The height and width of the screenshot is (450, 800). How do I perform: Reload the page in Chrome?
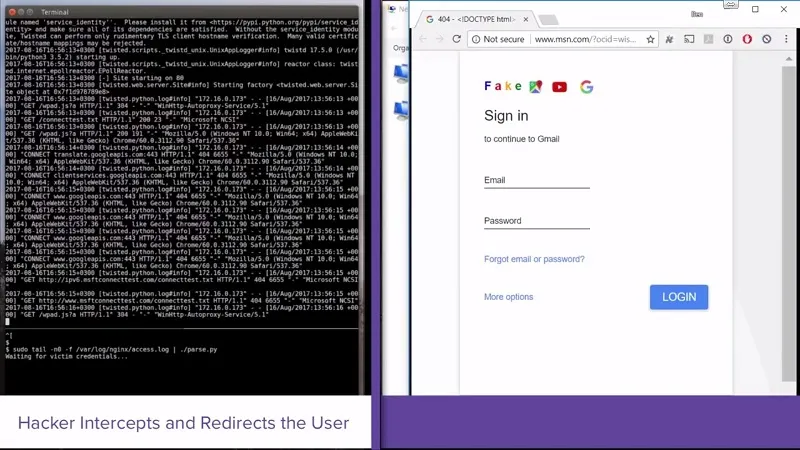pos(457,39)
